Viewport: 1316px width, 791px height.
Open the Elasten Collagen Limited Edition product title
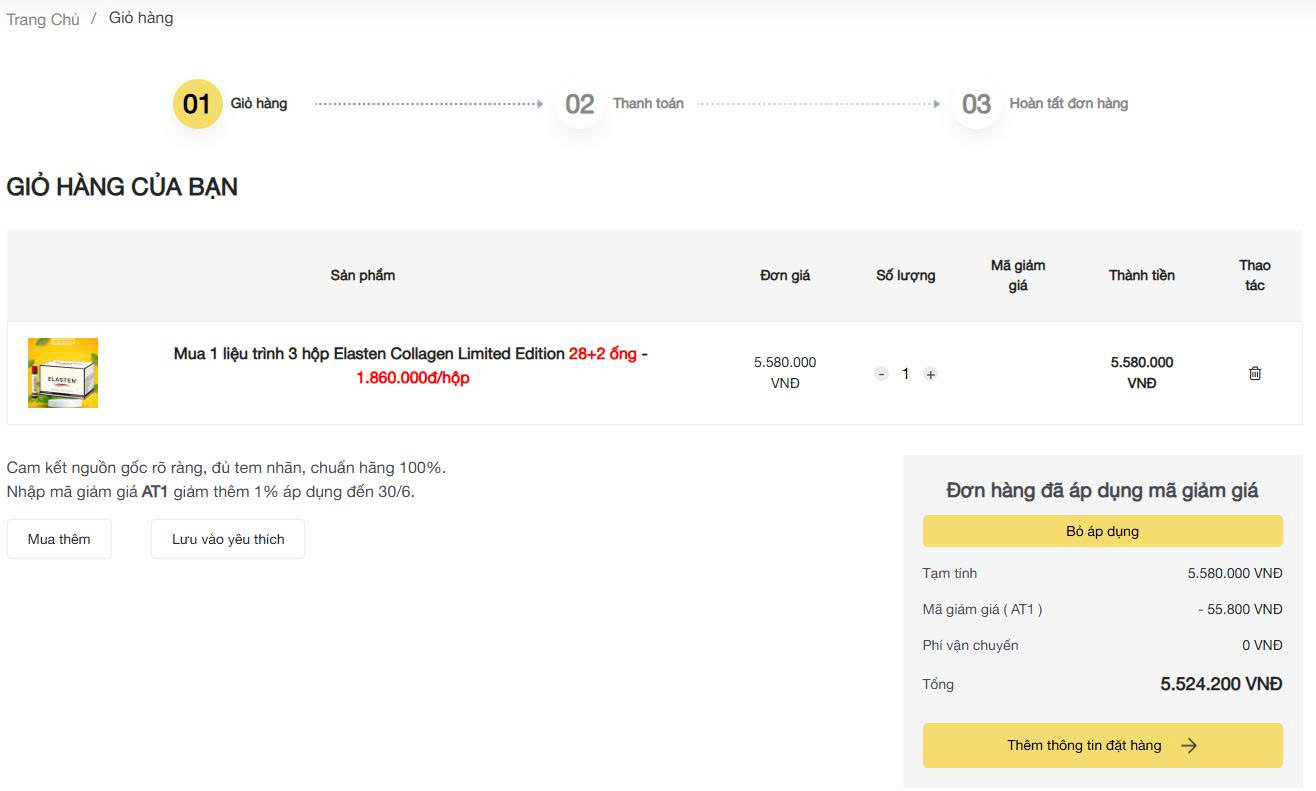(x=411, y=366)
